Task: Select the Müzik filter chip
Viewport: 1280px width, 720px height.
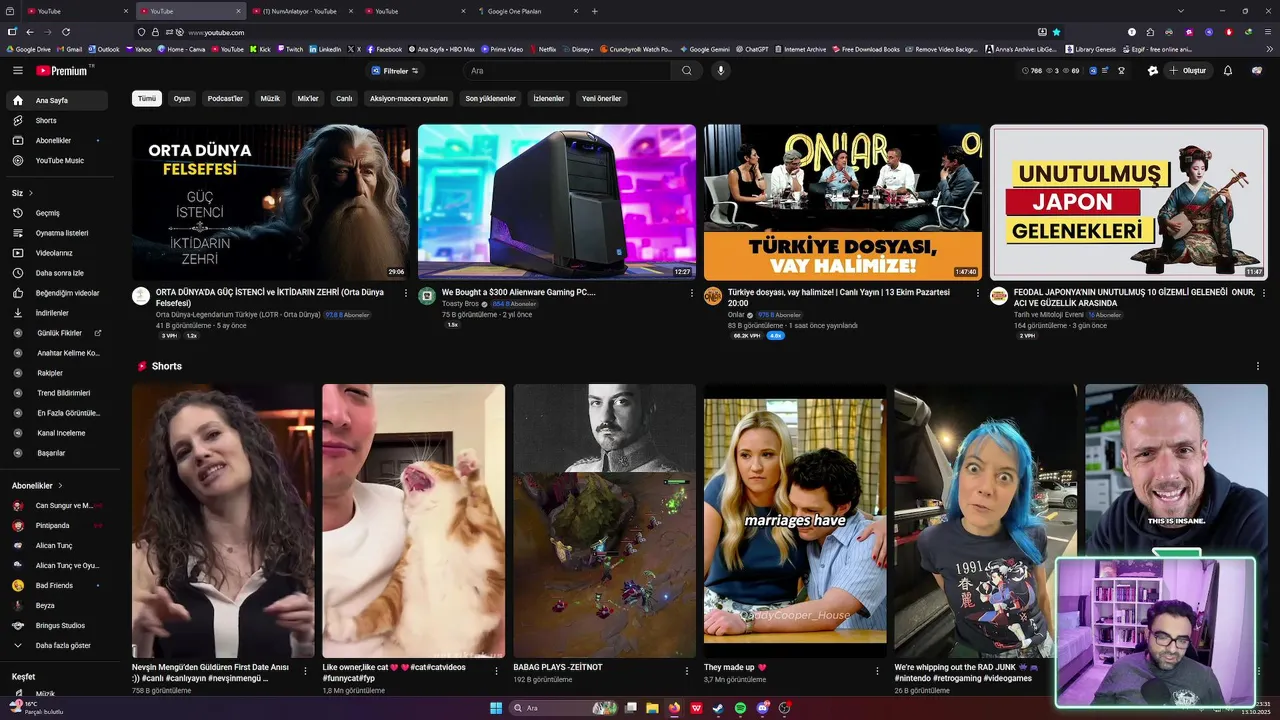Action: [270, 99]
